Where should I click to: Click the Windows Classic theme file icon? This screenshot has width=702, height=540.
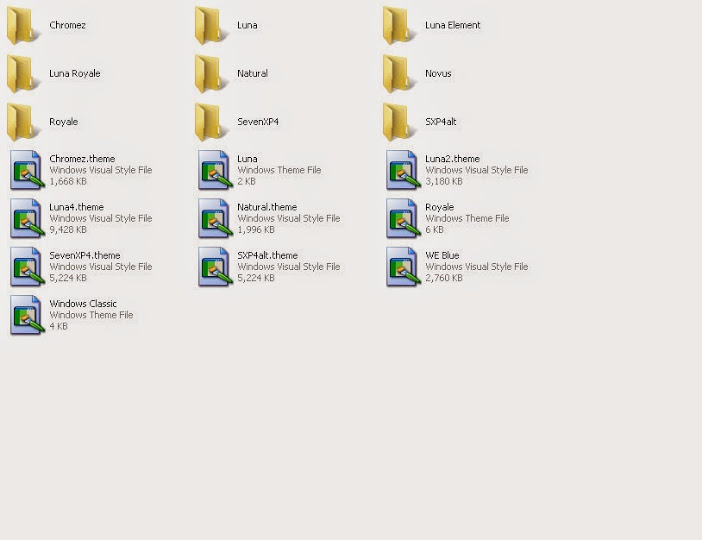[x=27, y=315]
